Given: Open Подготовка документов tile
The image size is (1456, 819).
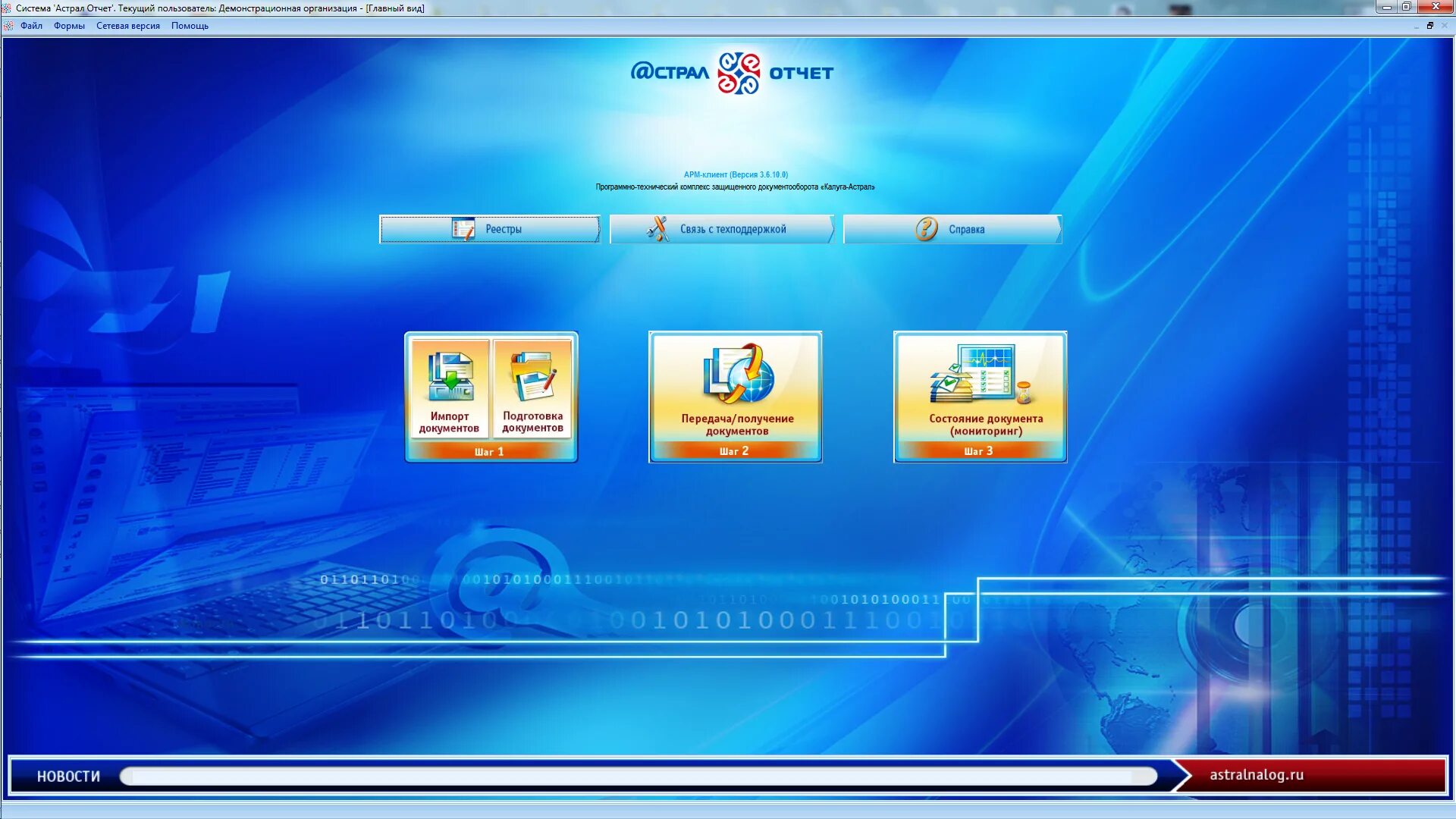Looking at the screenshot, I should coord(532,389).
